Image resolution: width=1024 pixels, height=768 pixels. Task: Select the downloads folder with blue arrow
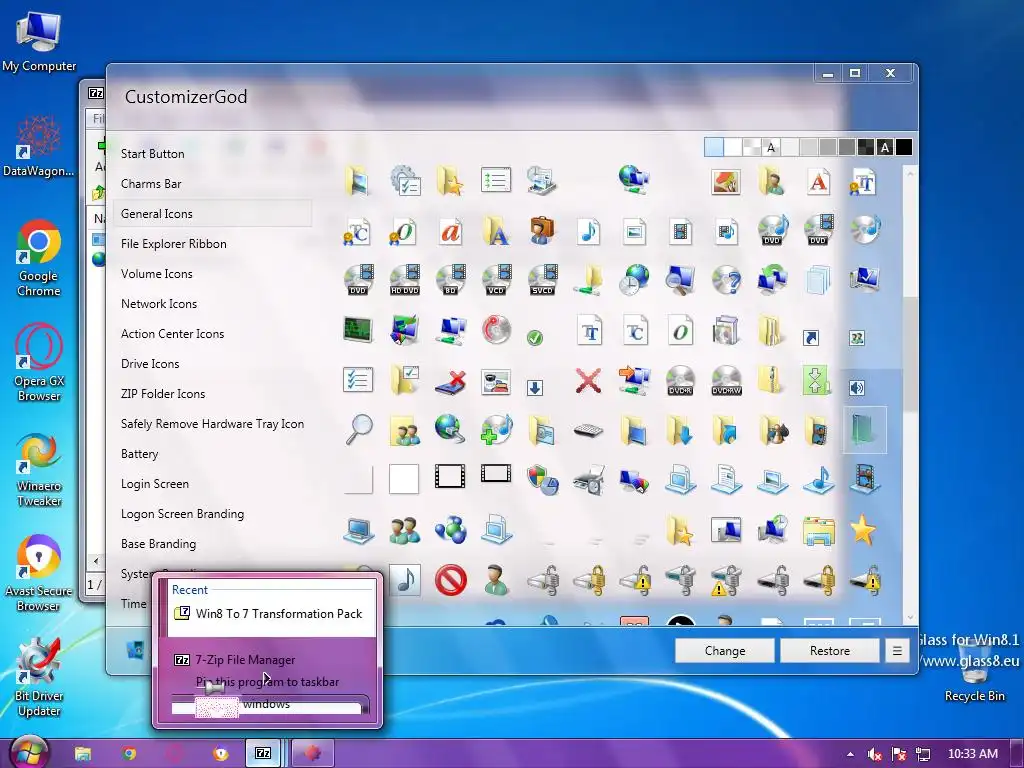point(680,430)
